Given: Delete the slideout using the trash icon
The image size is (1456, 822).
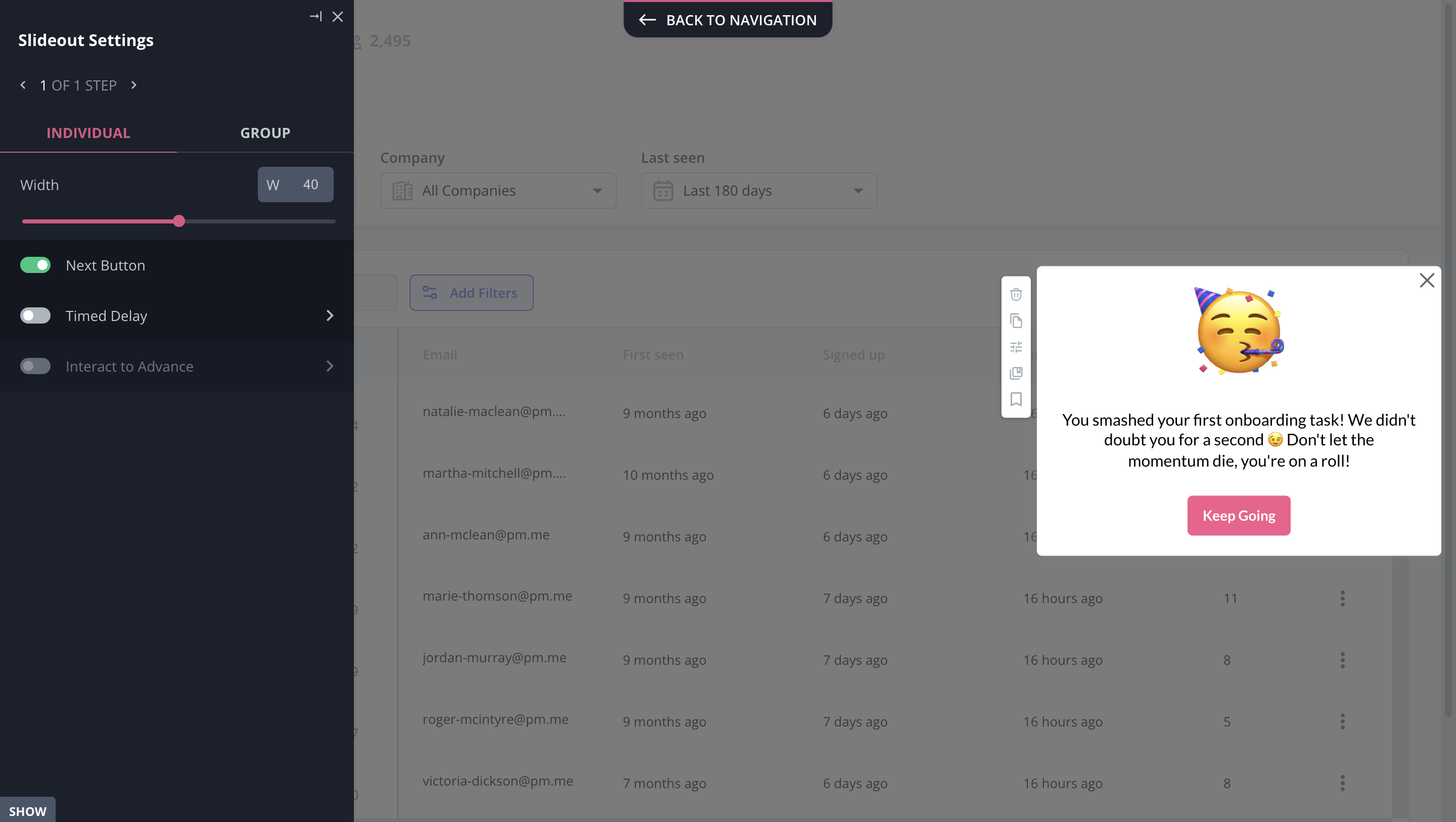Looking at the screenshot, I should [x=1016, y=294].
